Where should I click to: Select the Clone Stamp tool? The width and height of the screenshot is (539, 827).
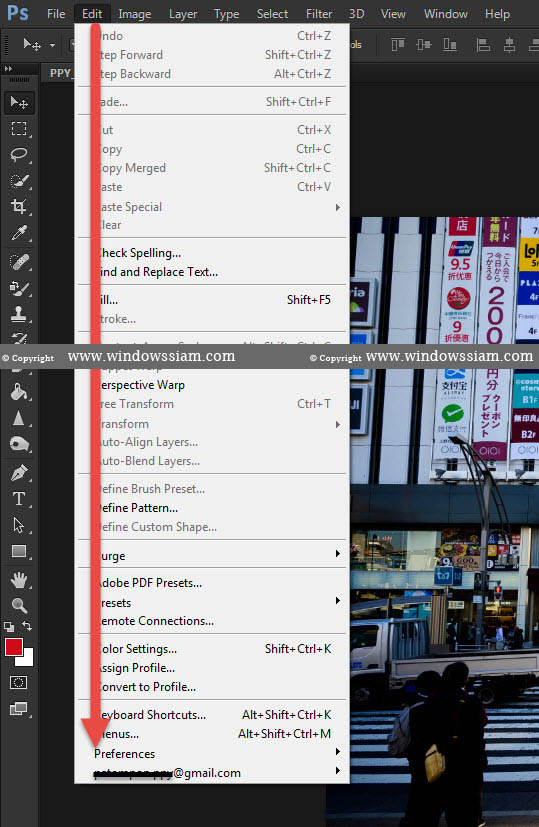tap(19, 314)
